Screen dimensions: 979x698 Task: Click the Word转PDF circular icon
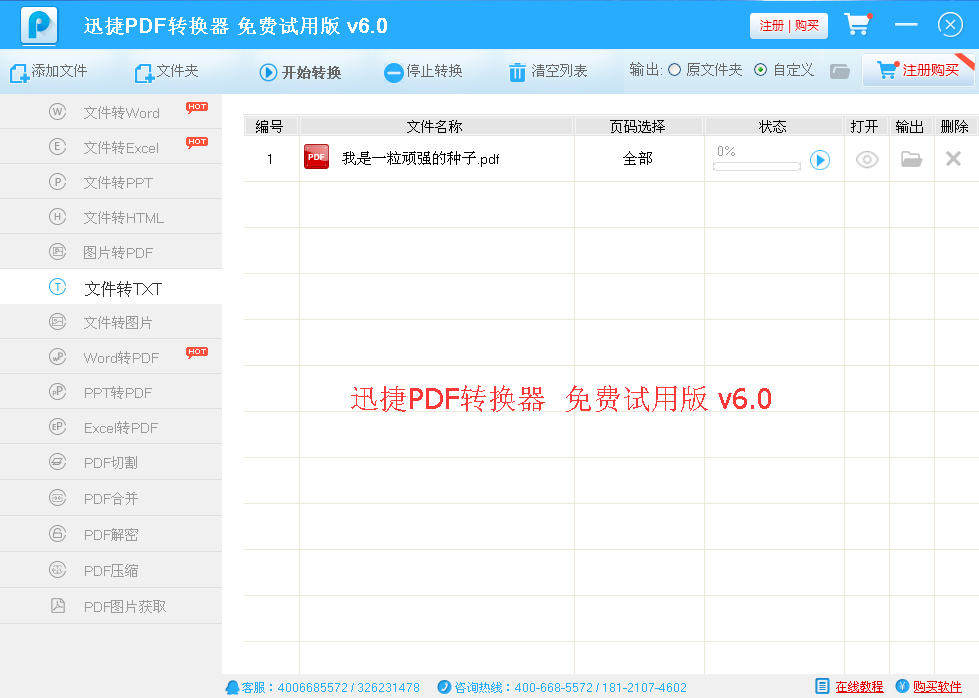(57, 356)
